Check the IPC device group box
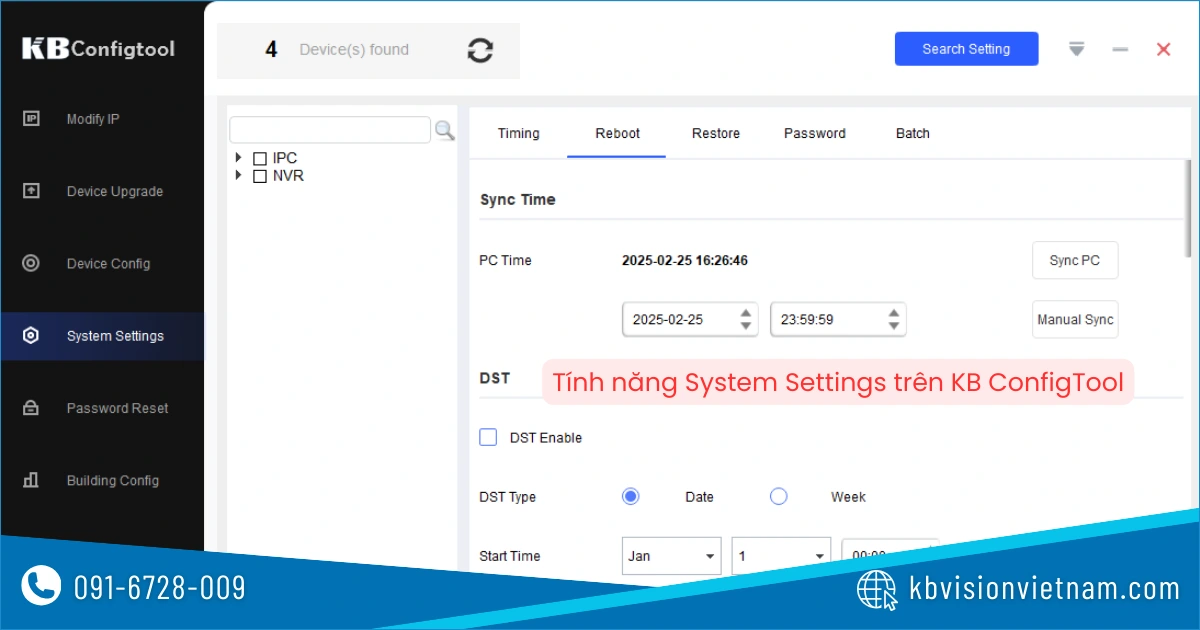1200x630 pixels. click(x=260, y=159)
